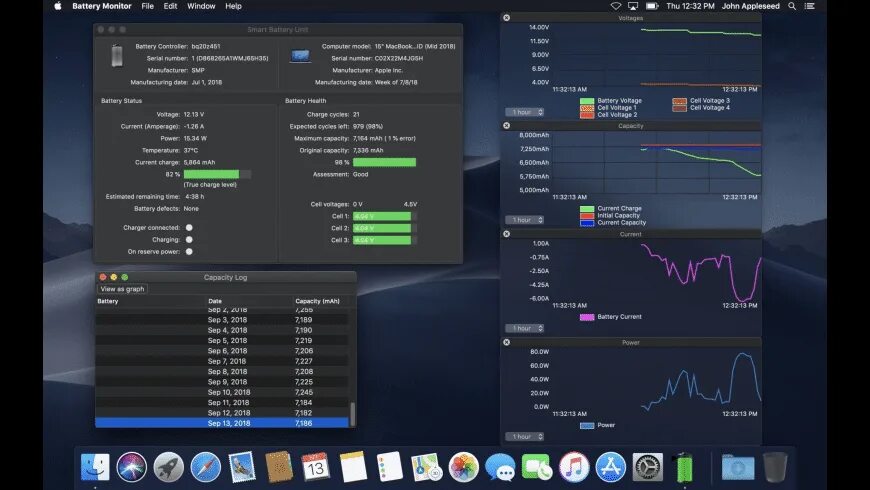
Task: Click Charging status indicator
Action: pyautogui.click(x=189, y=240)
